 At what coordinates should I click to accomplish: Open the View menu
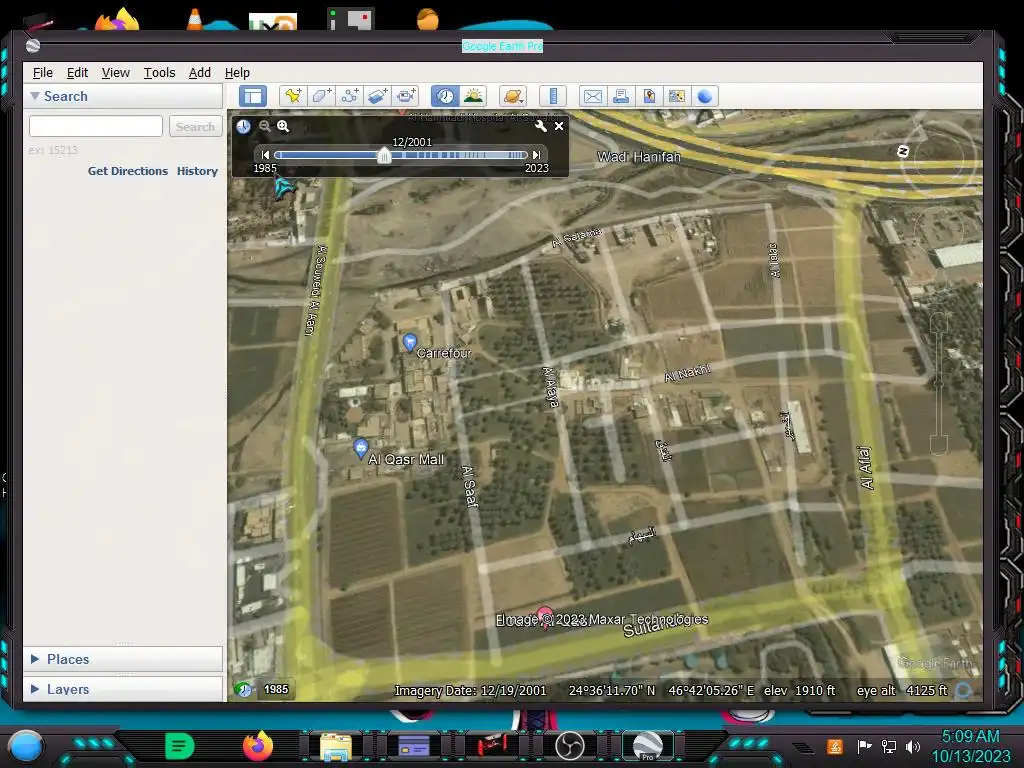click(116, 72)
